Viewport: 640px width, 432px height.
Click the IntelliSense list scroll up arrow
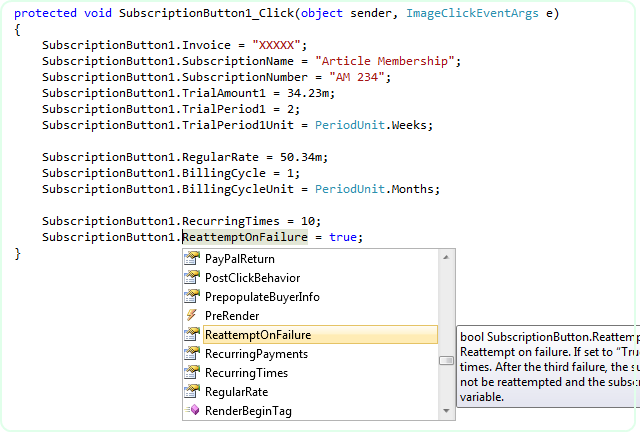tap(446, 257)
